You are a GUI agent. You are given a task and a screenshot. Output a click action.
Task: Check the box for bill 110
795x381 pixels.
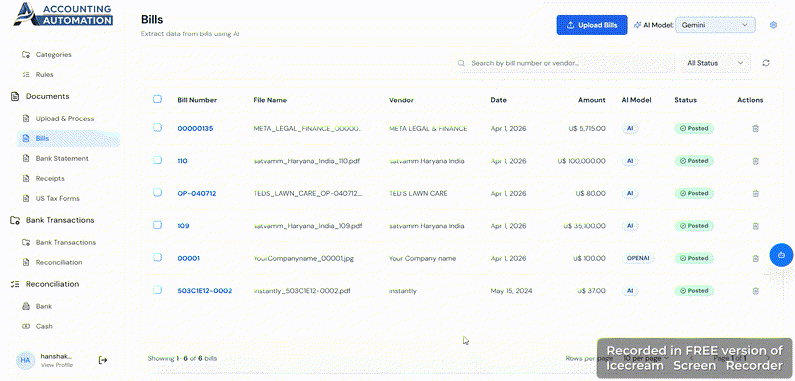coord(157,160)
